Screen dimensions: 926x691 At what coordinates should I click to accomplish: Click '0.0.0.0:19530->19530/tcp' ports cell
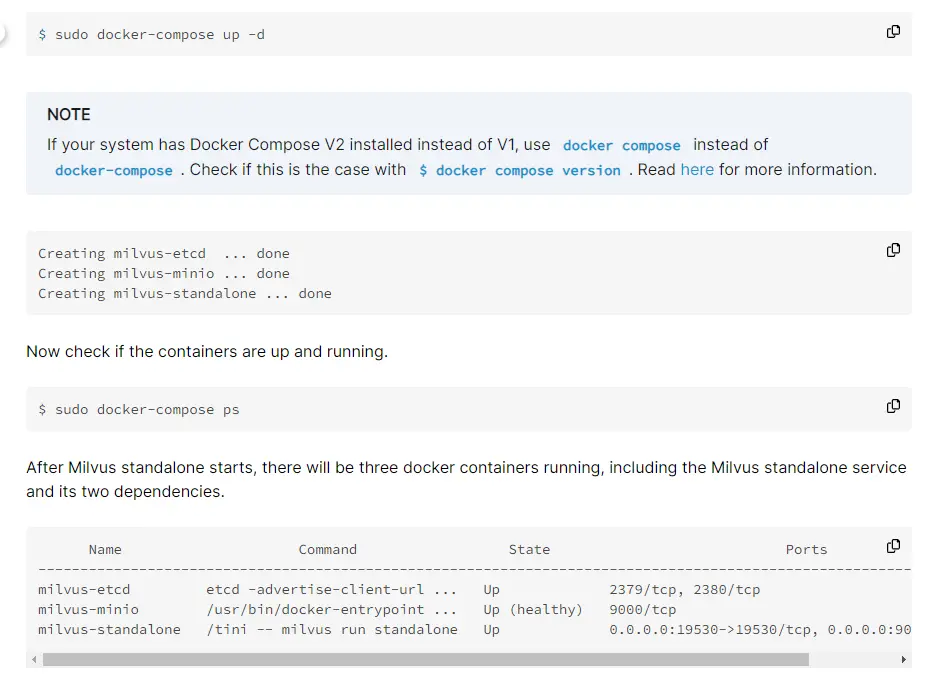(x=713, y=630)
